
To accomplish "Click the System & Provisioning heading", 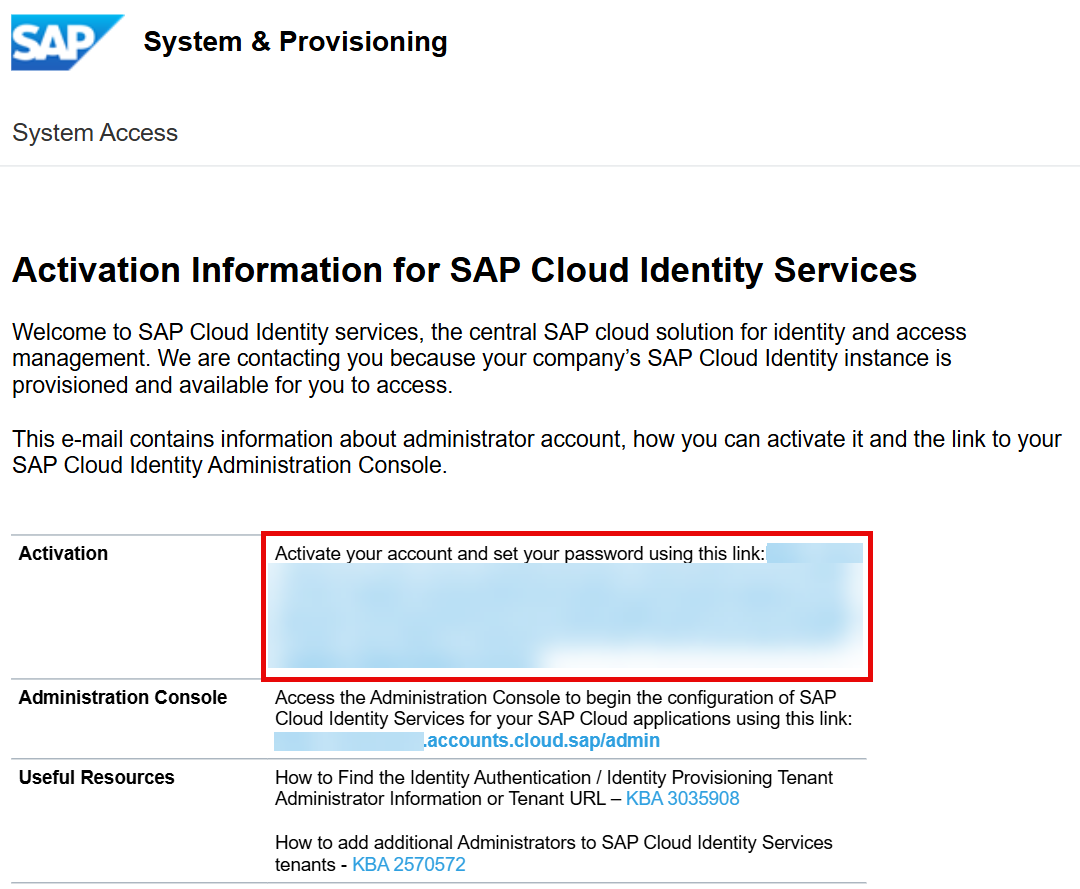I will pos(295,42).
